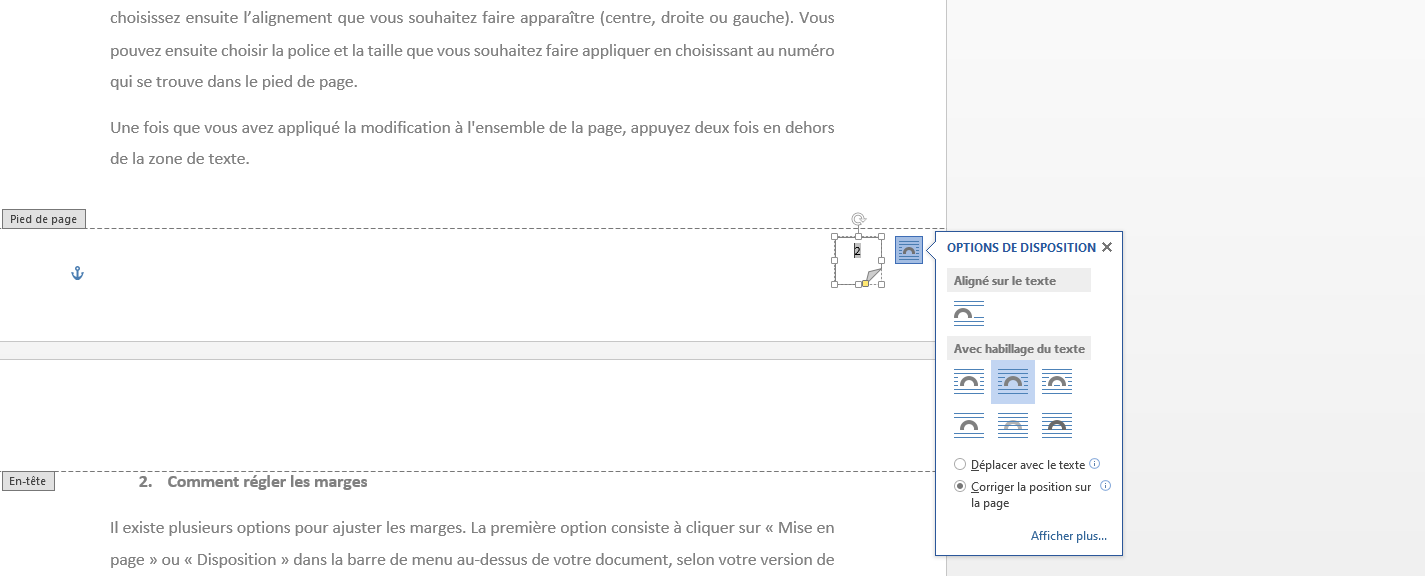Click the rotation handle above the page number box

click(858, 220)
